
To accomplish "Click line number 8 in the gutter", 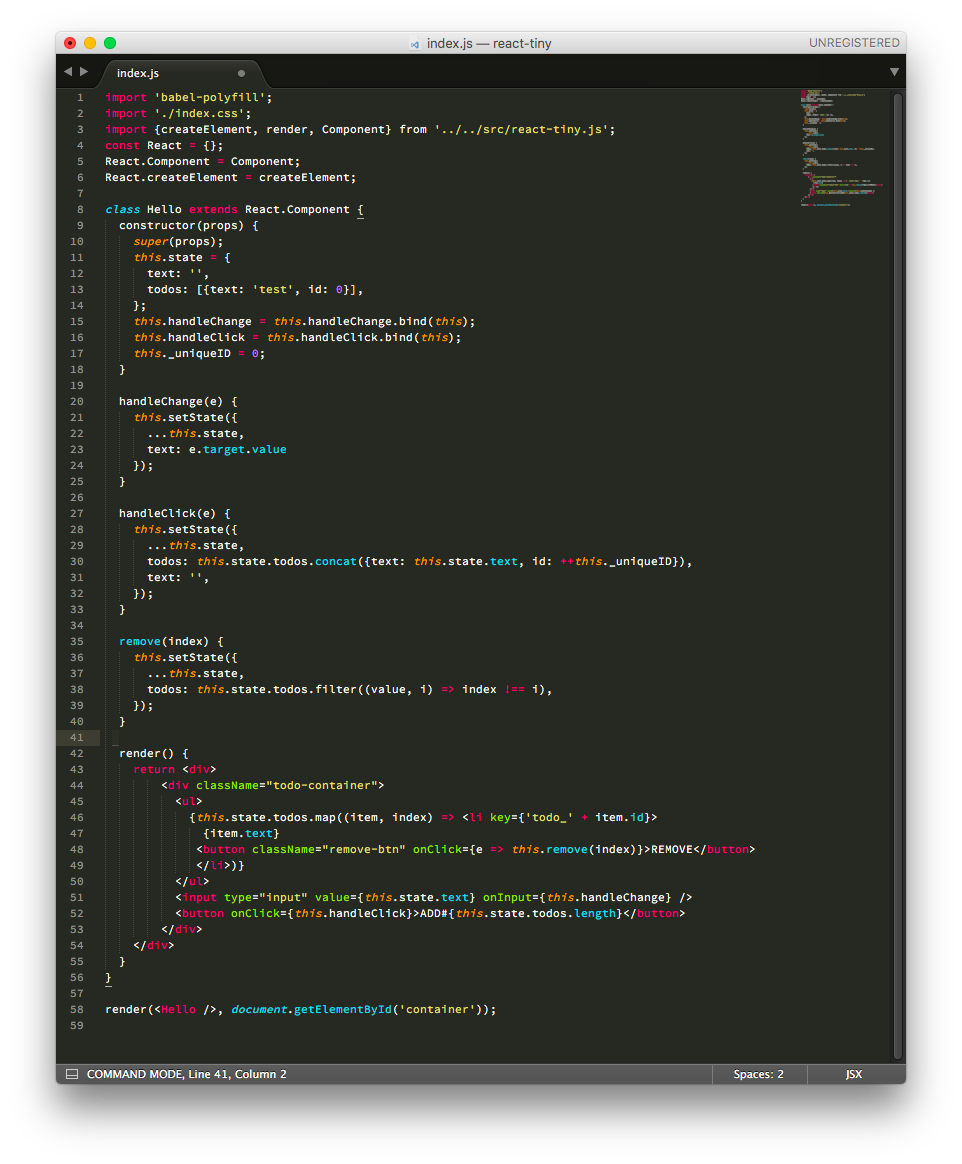I will [x=80, y=209].
